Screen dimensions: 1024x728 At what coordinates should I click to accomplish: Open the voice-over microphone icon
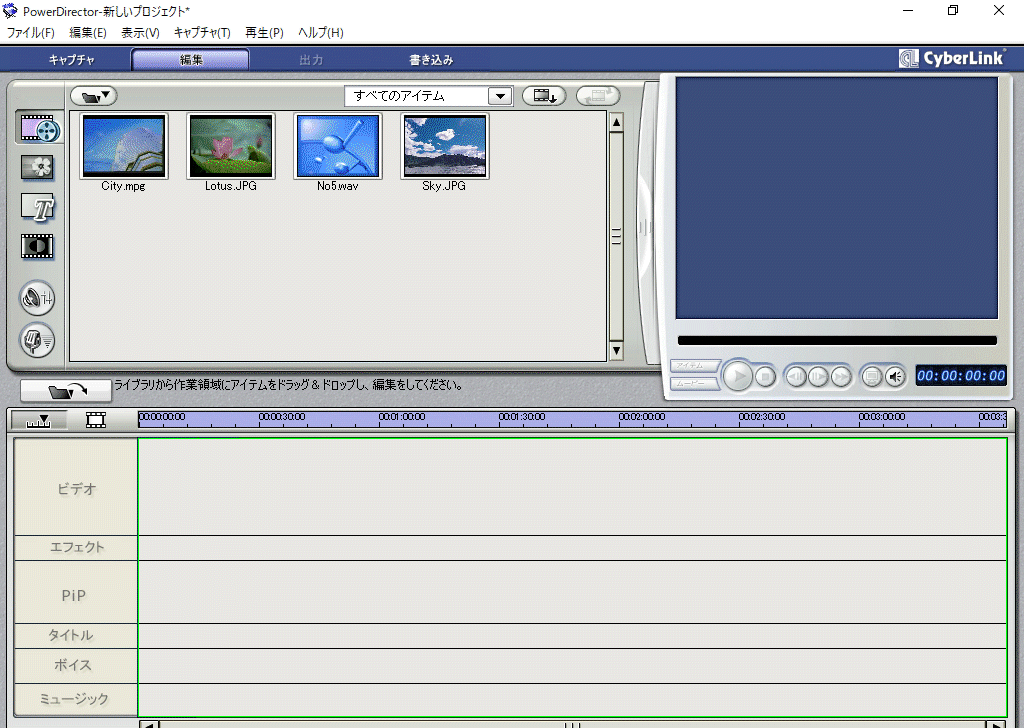pyautogui.click(x=38, y=341)
